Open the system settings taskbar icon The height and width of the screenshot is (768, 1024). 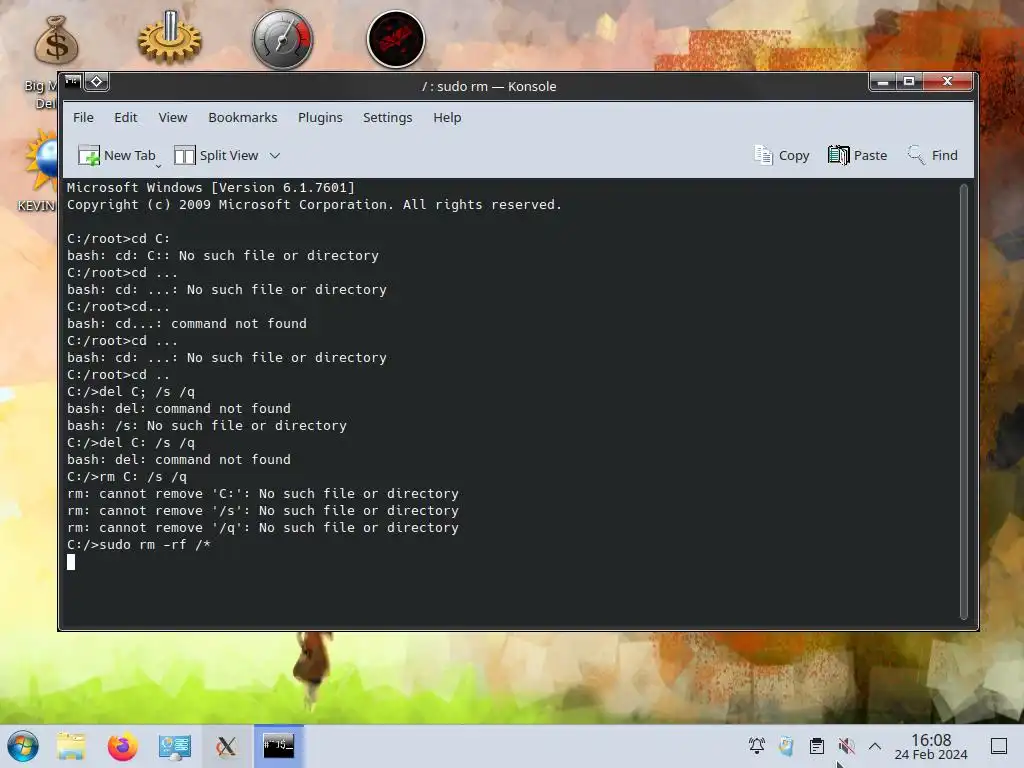pyautogui.click(x=174, y=746)
